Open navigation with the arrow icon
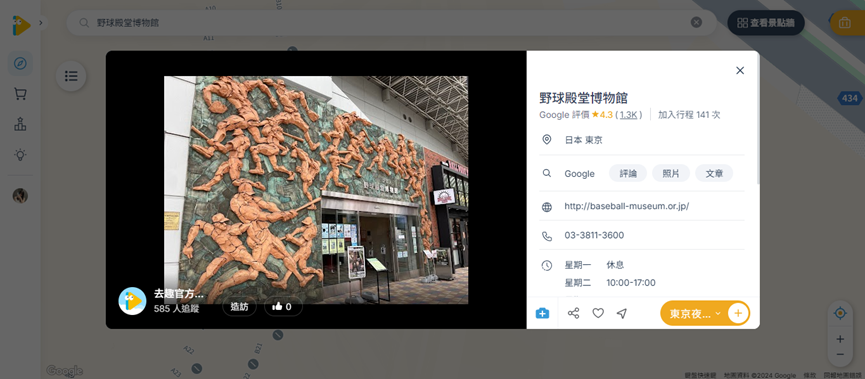865x379 pixels. click(622, 313)
